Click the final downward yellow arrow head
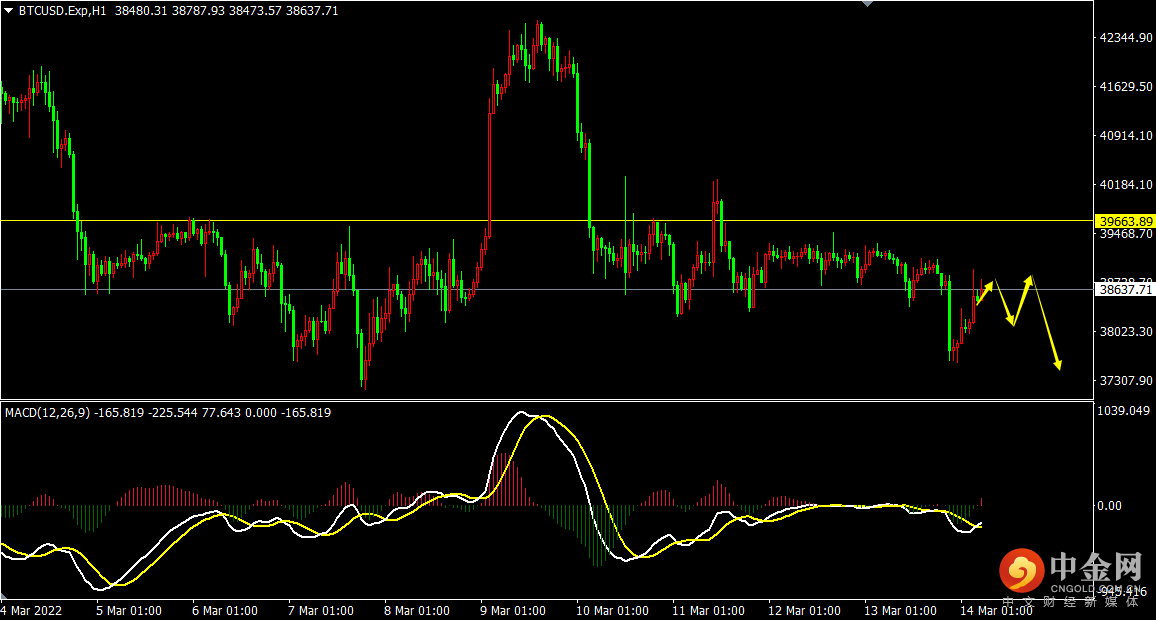Image resolution: width=1156 pixels, height=620 pixels. [x=1057, y=363]
